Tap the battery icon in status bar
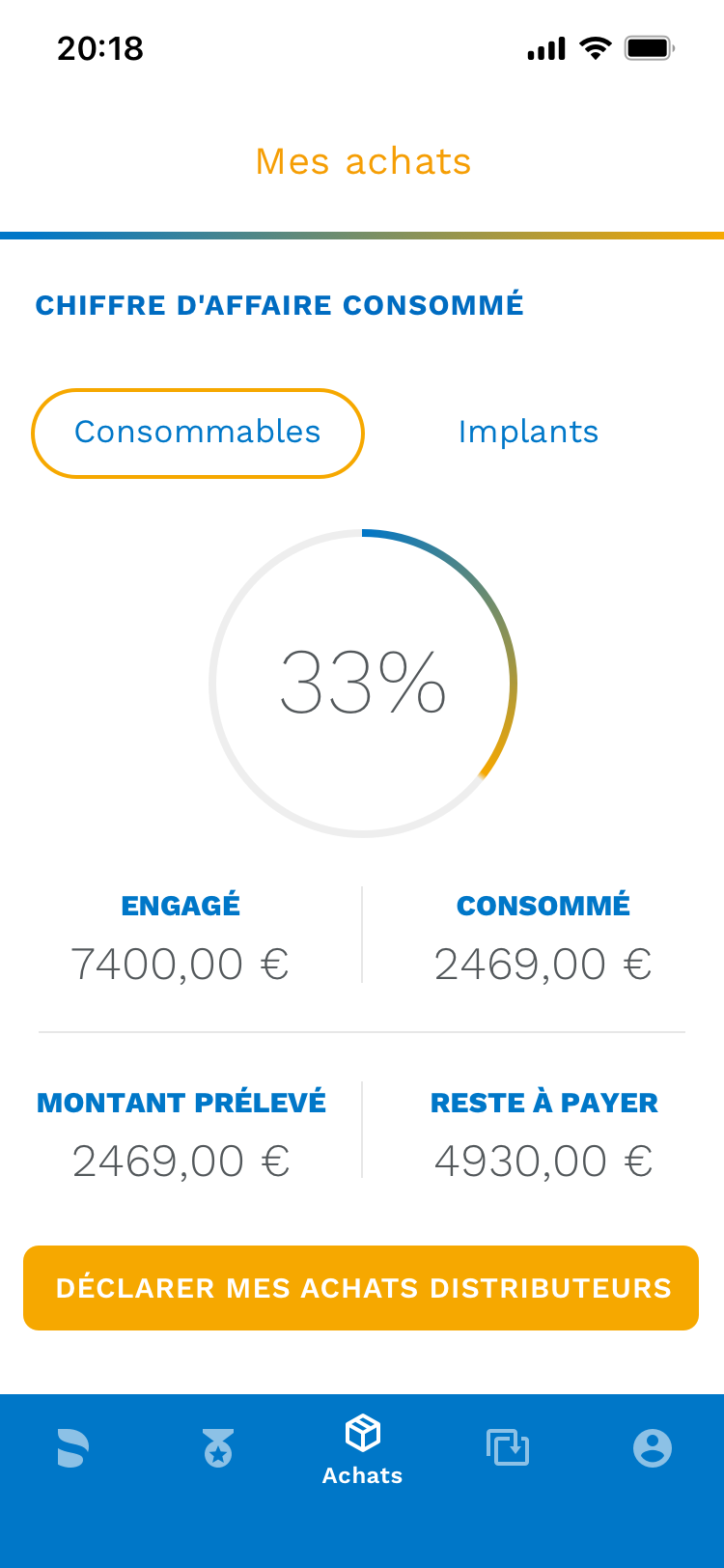 (649, 48)
